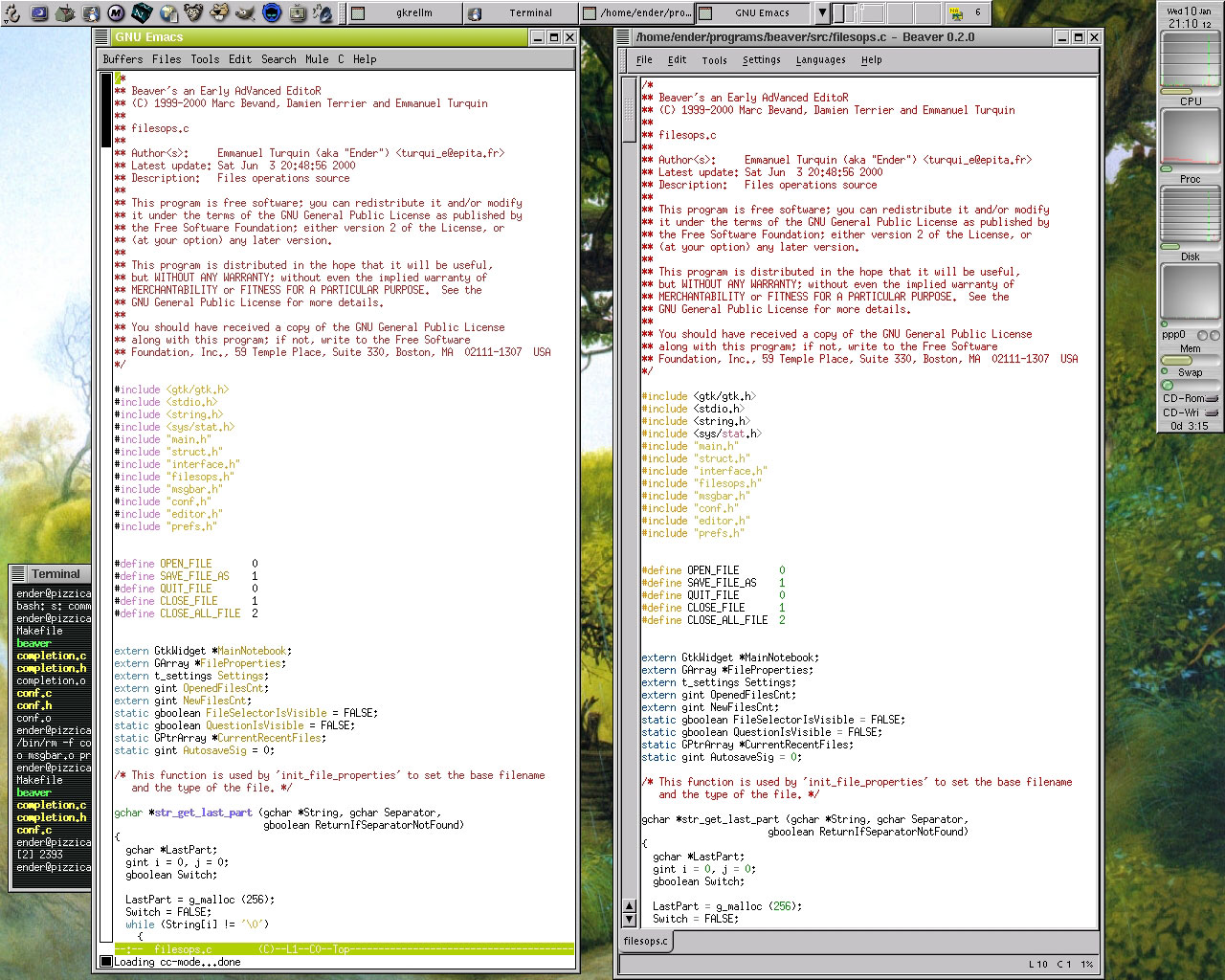1225x980 pixels.
Task: Click the GNOME foot main menu icon
Action: (12, 12)
